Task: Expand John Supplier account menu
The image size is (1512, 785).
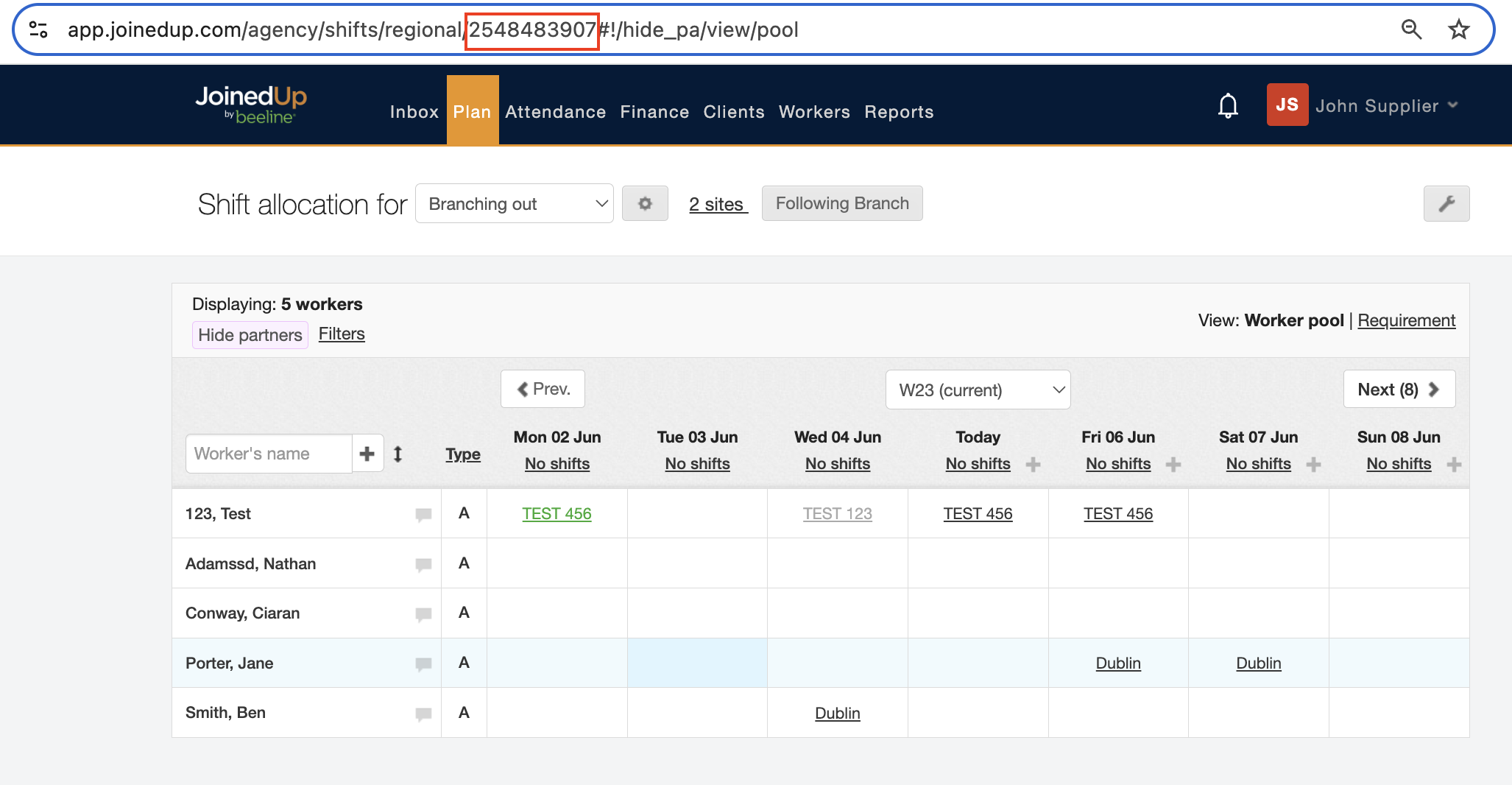Action: (x=1385, y=106)
